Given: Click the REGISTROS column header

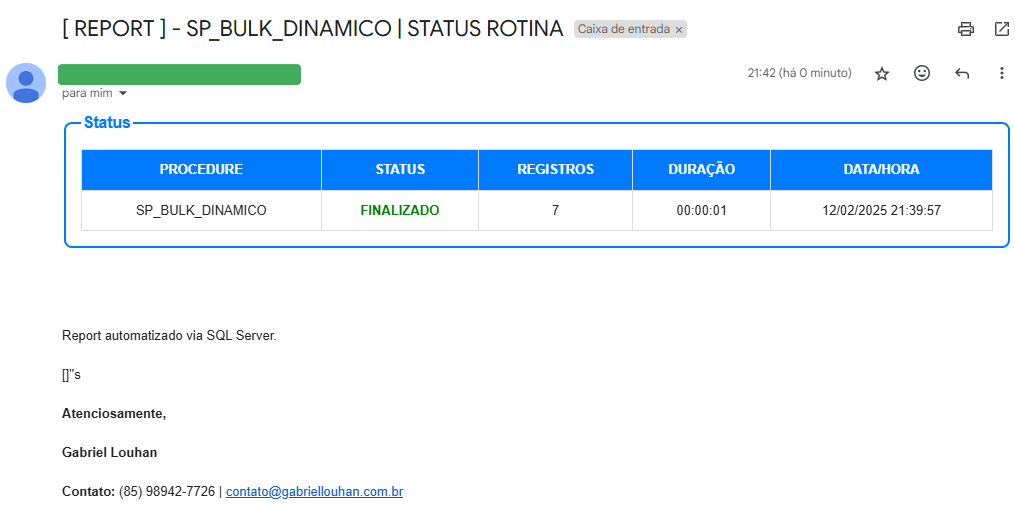Looking at the screenshot, I should [555, 170].
